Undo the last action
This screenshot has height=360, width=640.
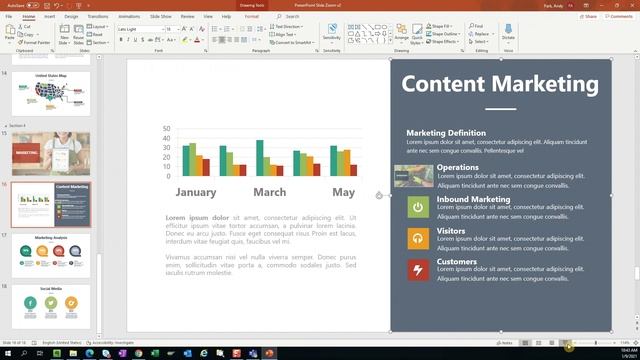click(57, 6)
